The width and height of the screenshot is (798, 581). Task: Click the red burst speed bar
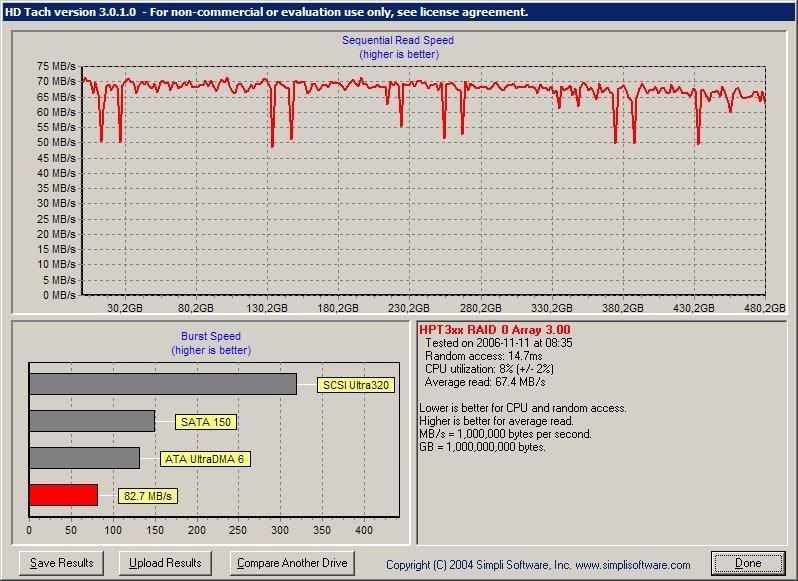coord(64,495)
